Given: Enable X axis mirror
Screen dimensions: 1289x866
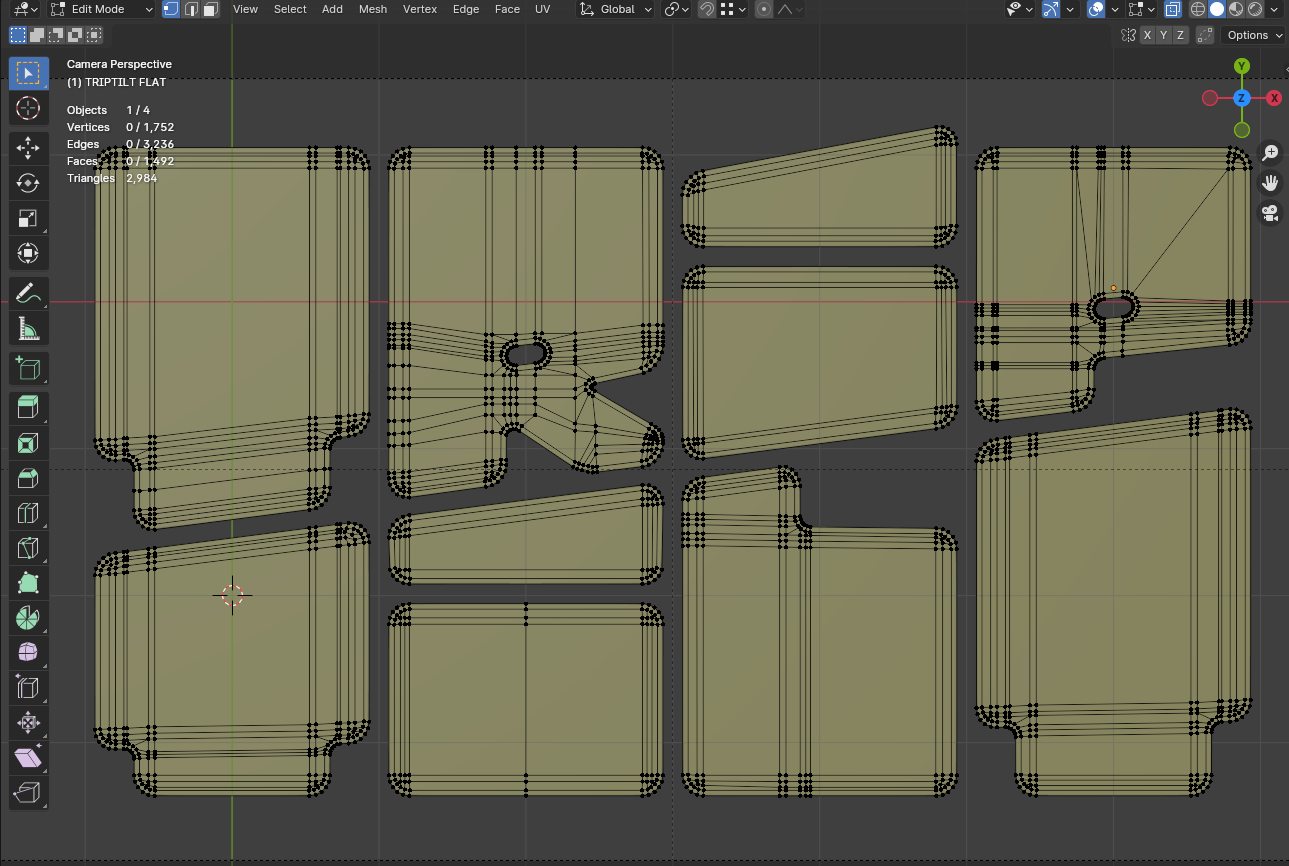Looking at the screenshot, I should [x=1148, y=35].
